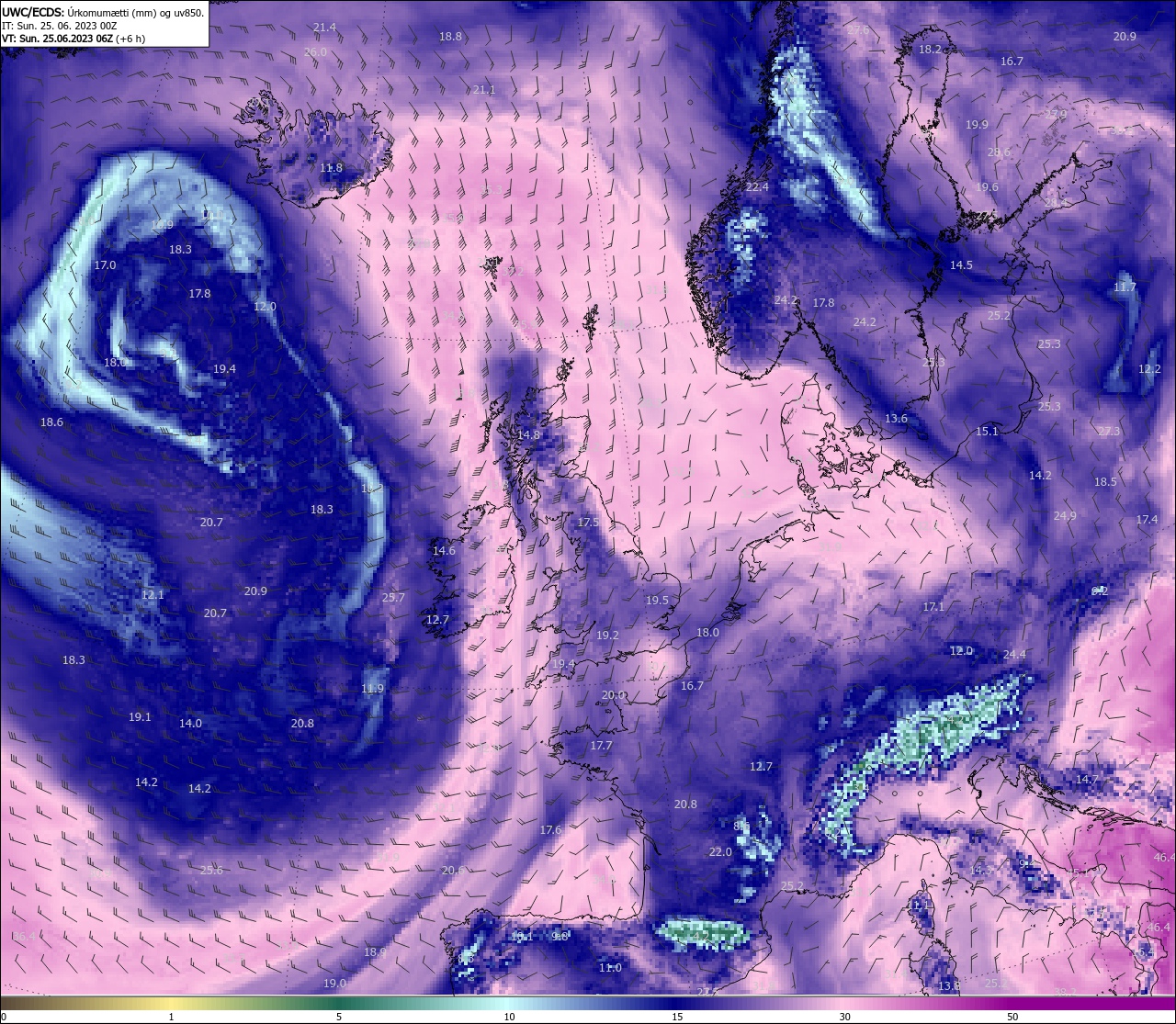
Task: Click the 12.1 value on the map
Action: point(153,594)
